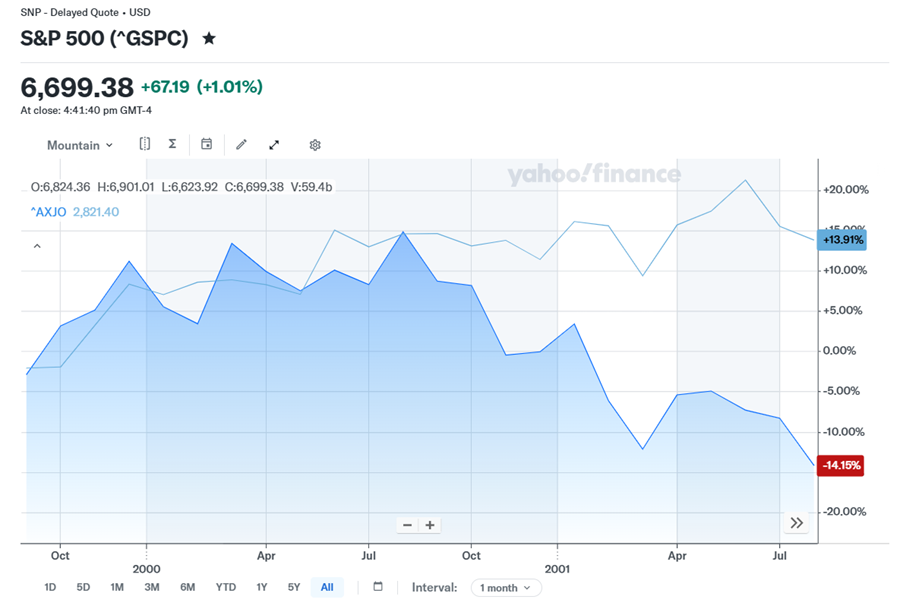Click the 6,699.38 price value

point(77,88)
